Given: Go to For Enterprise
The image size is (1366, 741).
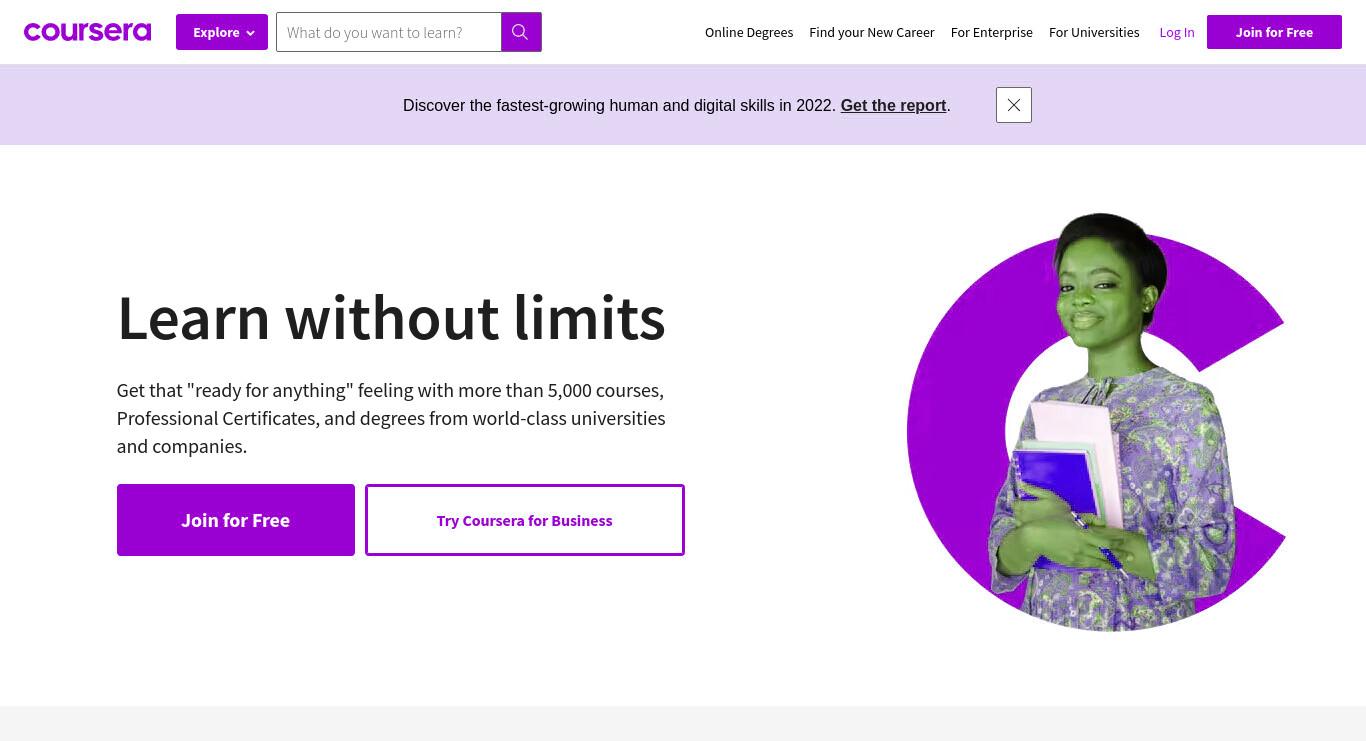Looking at the screenshot, I should point(992,32).
